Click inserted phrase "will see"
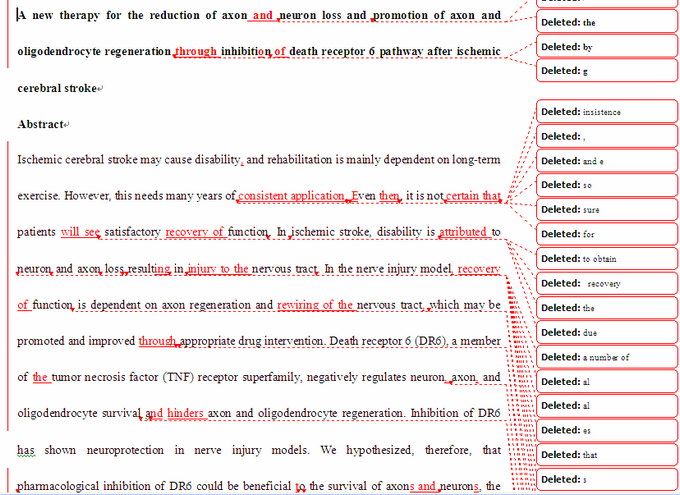Screen dimensions: 680x495 tap(80, 232)
